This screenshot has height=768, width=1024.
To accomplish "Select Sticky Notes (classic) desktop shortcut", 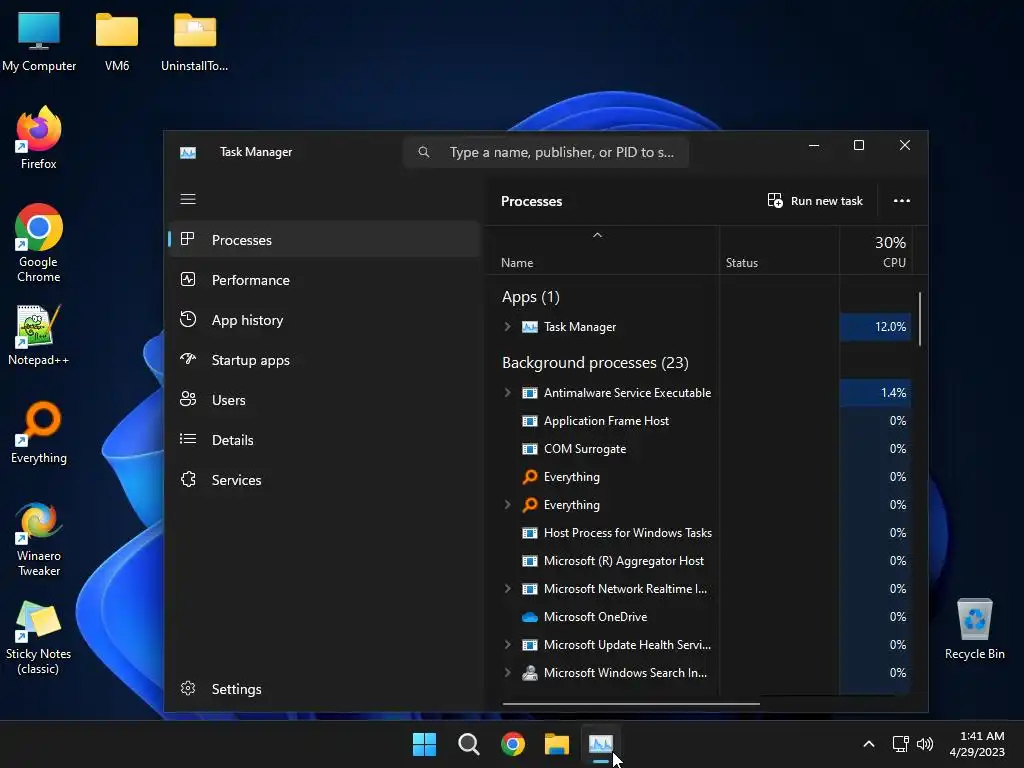I will click(x=39, y=637).
